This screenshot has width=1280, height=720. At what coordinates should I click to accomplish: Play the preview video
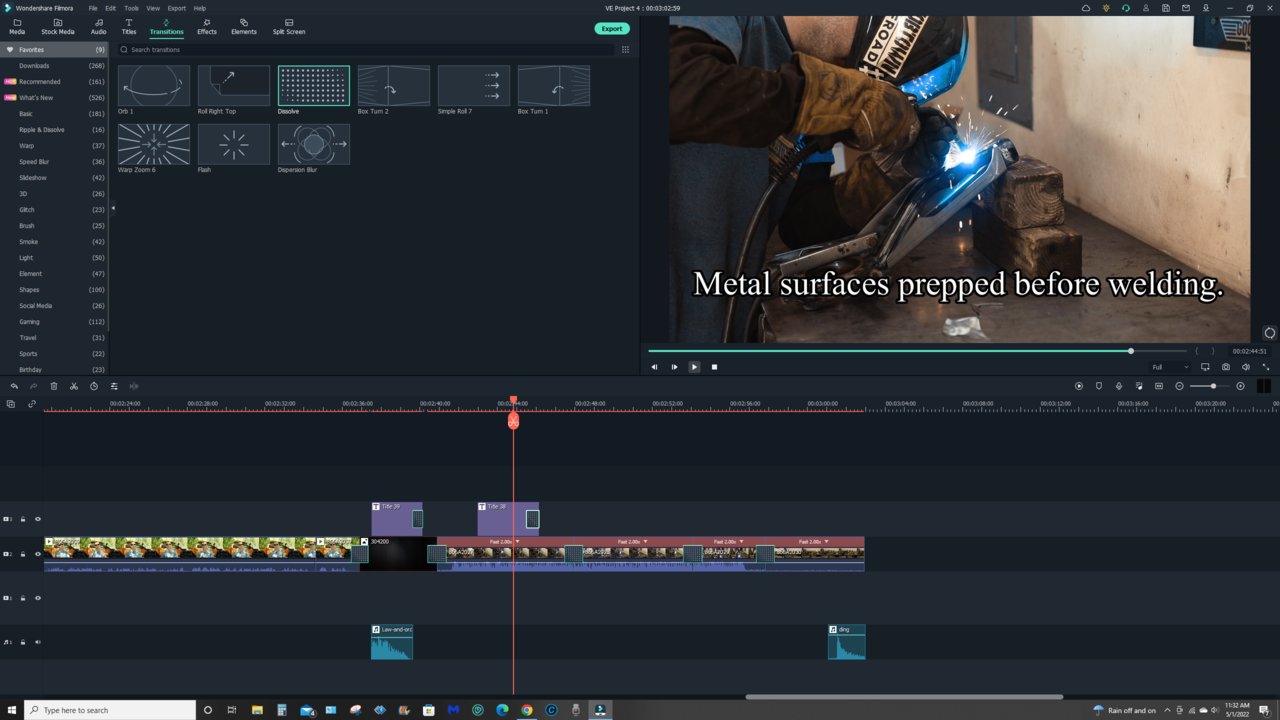(694, 367)
